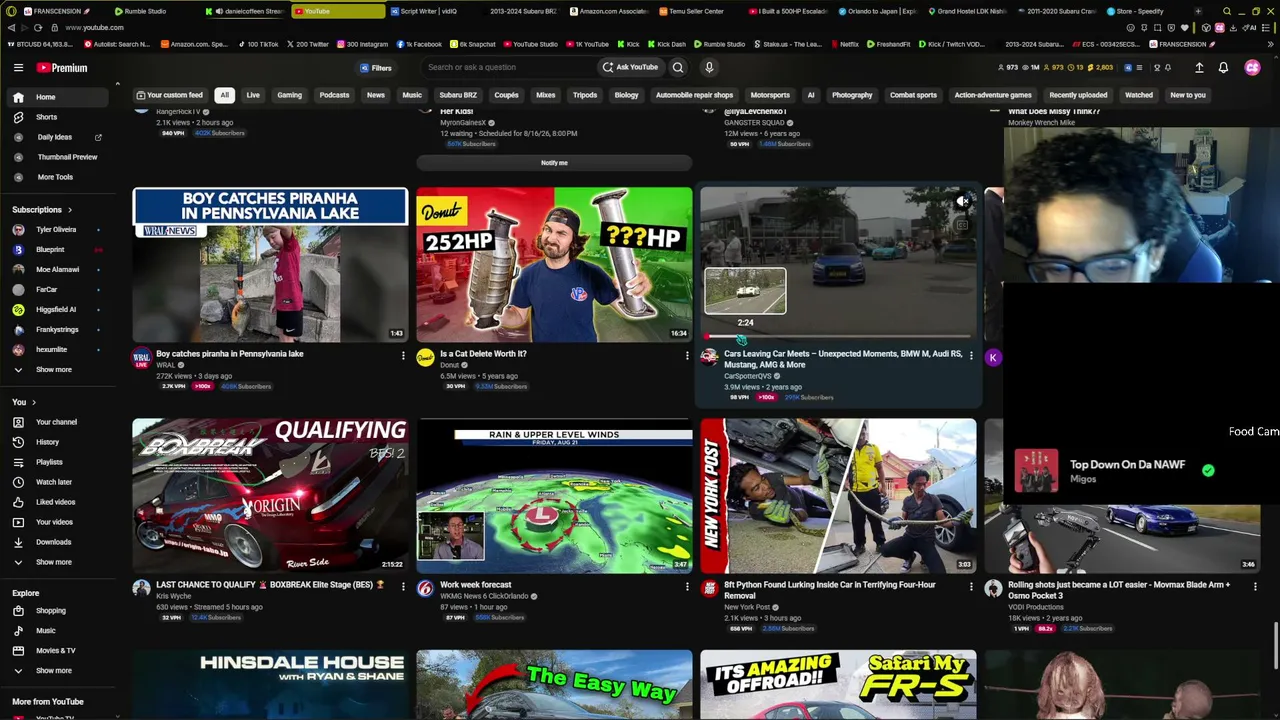Unmute the previewing Cars Leaving Car Meets video
1280x720 pixels.
coord(962,202)
